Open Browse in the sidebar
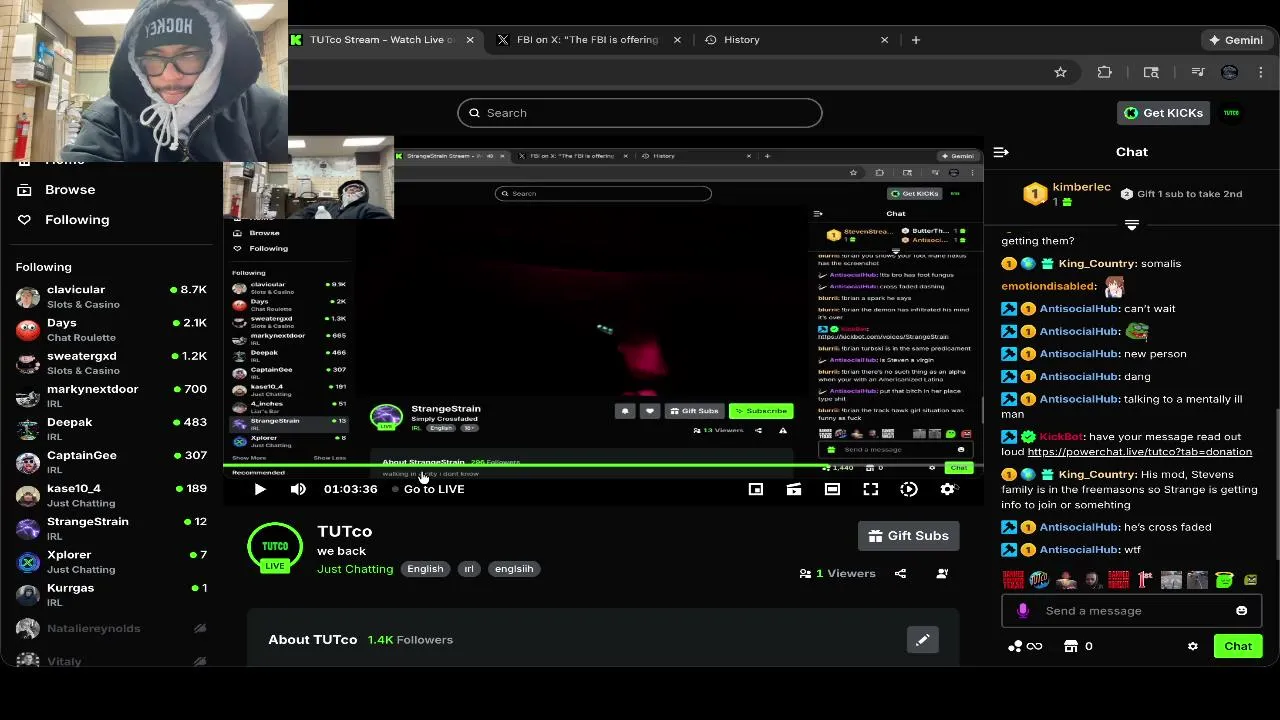1280x720 pixels. coord(70,190)
